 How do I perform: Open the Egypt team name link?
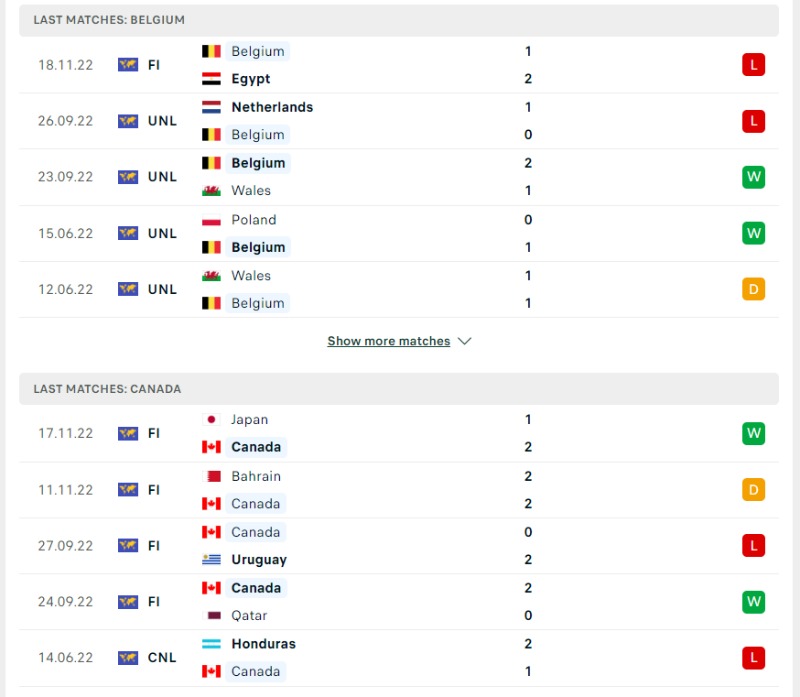pyautogui.click(x=251, y=79)
